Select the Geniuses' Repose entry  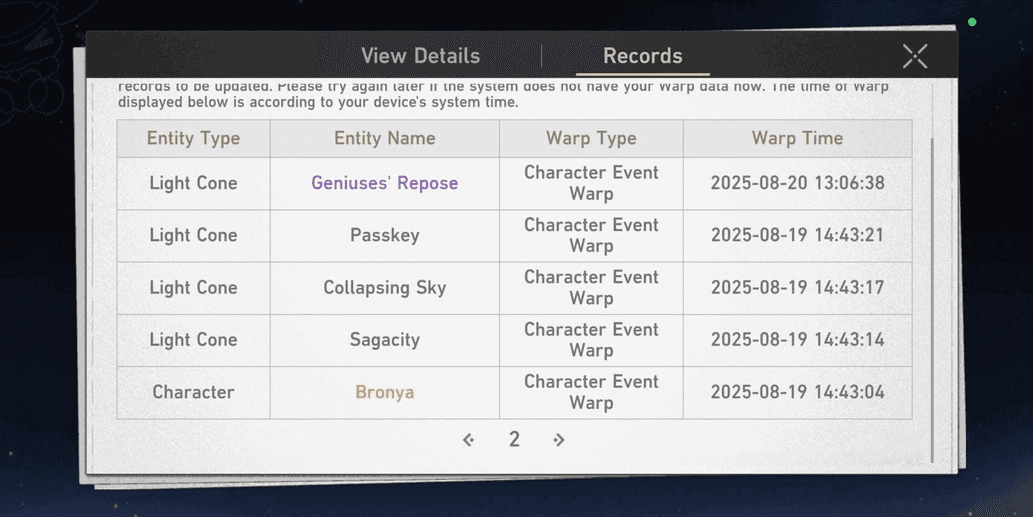pyautogui.click(x=385, y=183)
